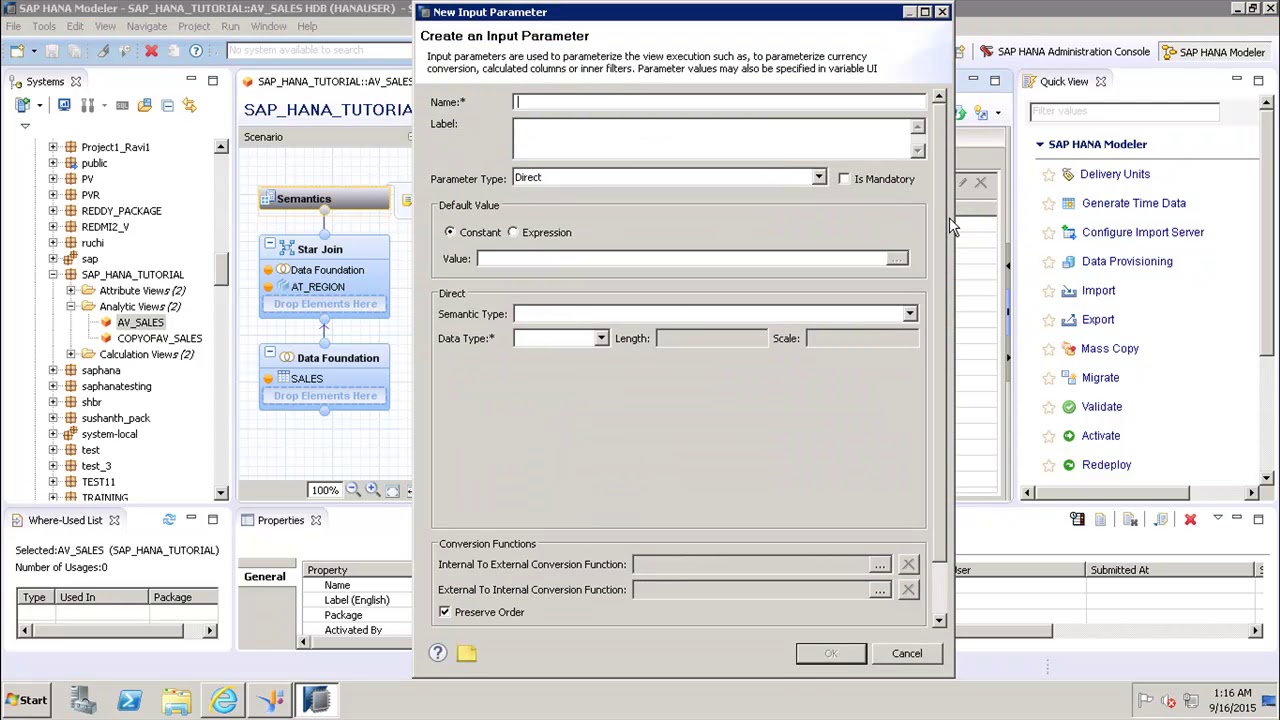Open the Navigate menu
Screen dimensions: 1280x720
click(x=146, y=26)
